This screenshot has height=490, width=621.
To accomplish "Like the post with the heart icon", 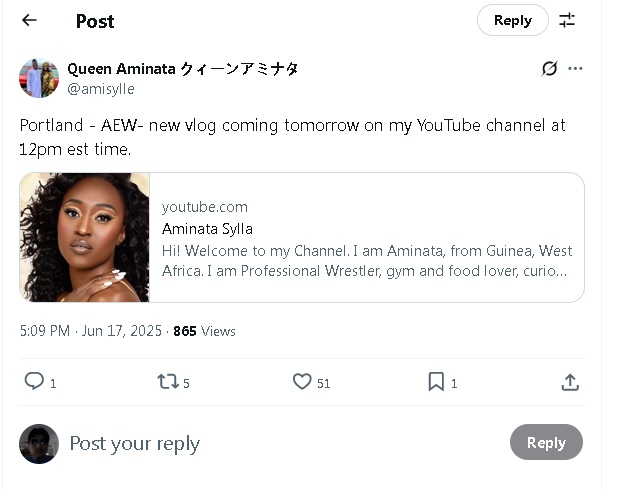I will tap(302, 381).
